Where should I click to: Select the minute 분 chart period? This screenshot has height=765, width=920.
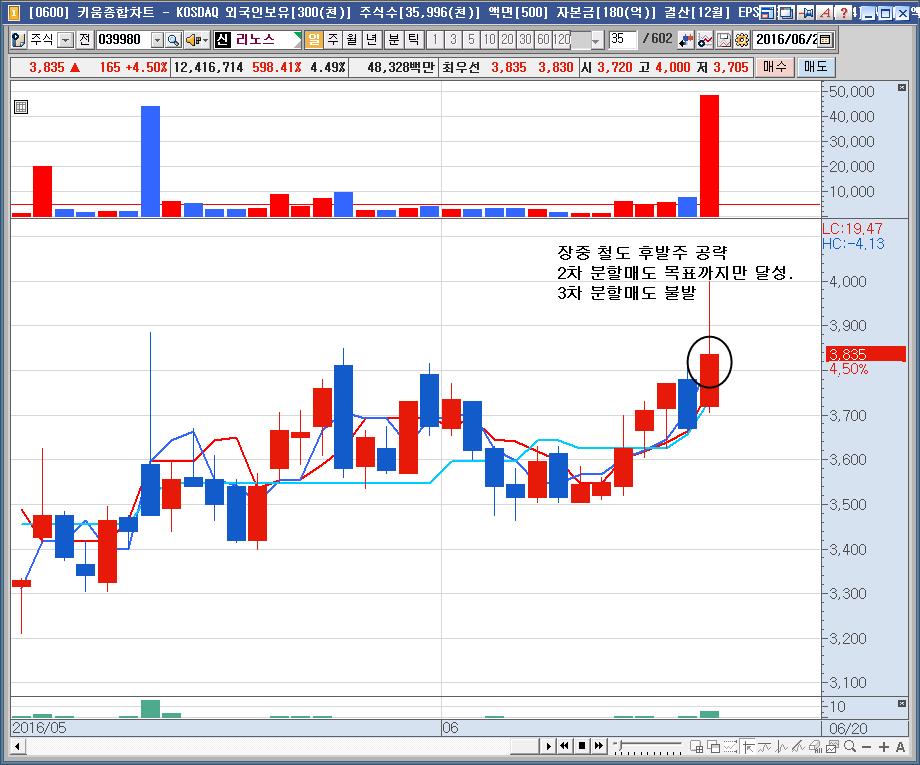pos(394,40)
